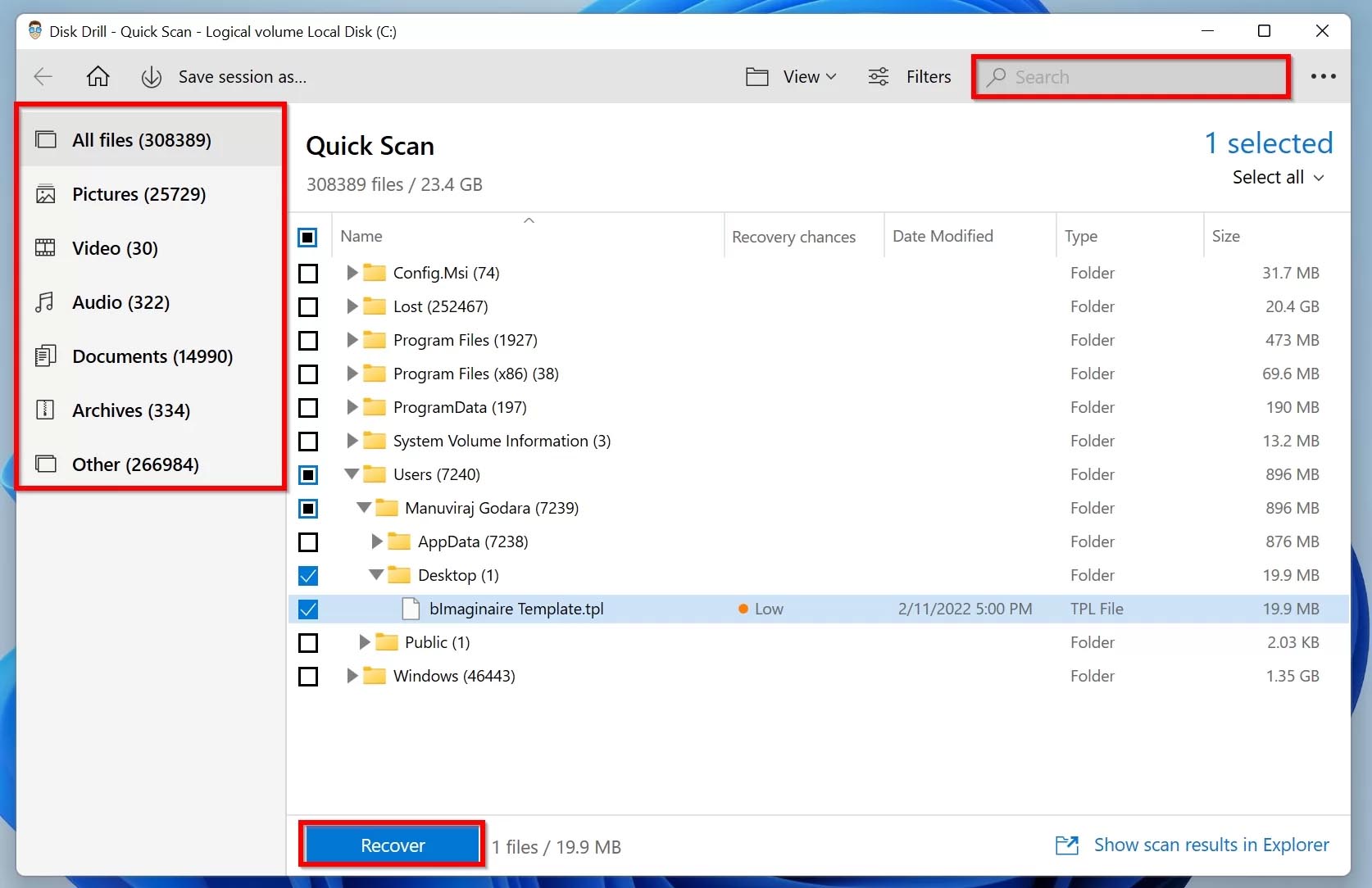
Task: Toggle the Program Files (x86) checkbox
Action: click(308, 374)
